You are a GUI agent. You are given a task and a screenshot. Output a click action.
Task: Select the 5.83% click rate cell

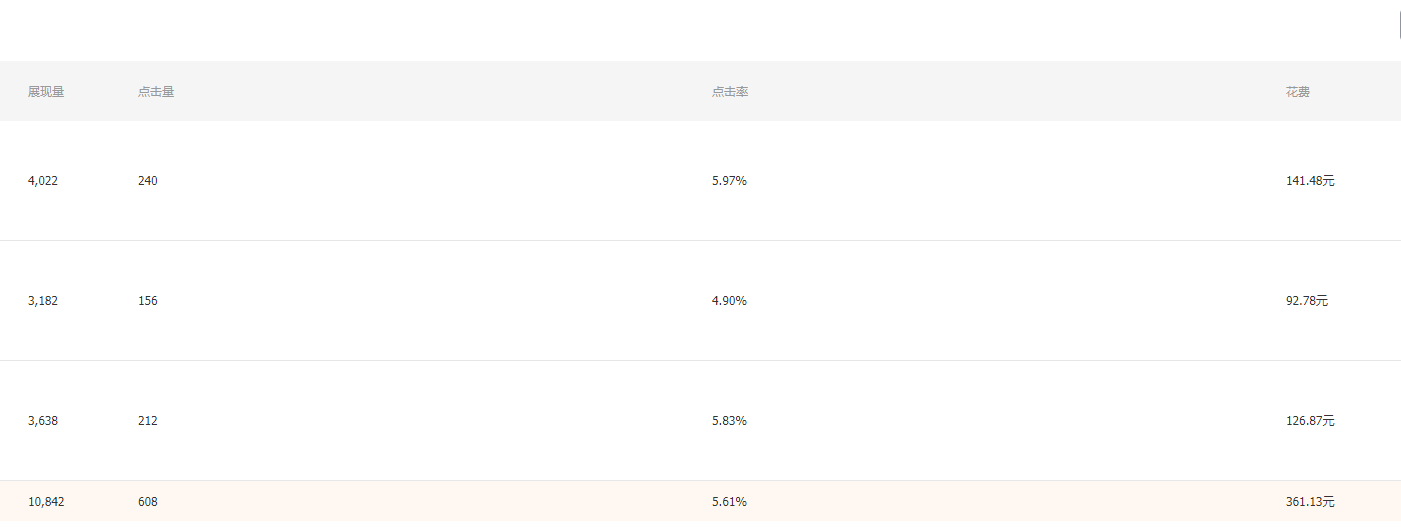tap(729, 421)
